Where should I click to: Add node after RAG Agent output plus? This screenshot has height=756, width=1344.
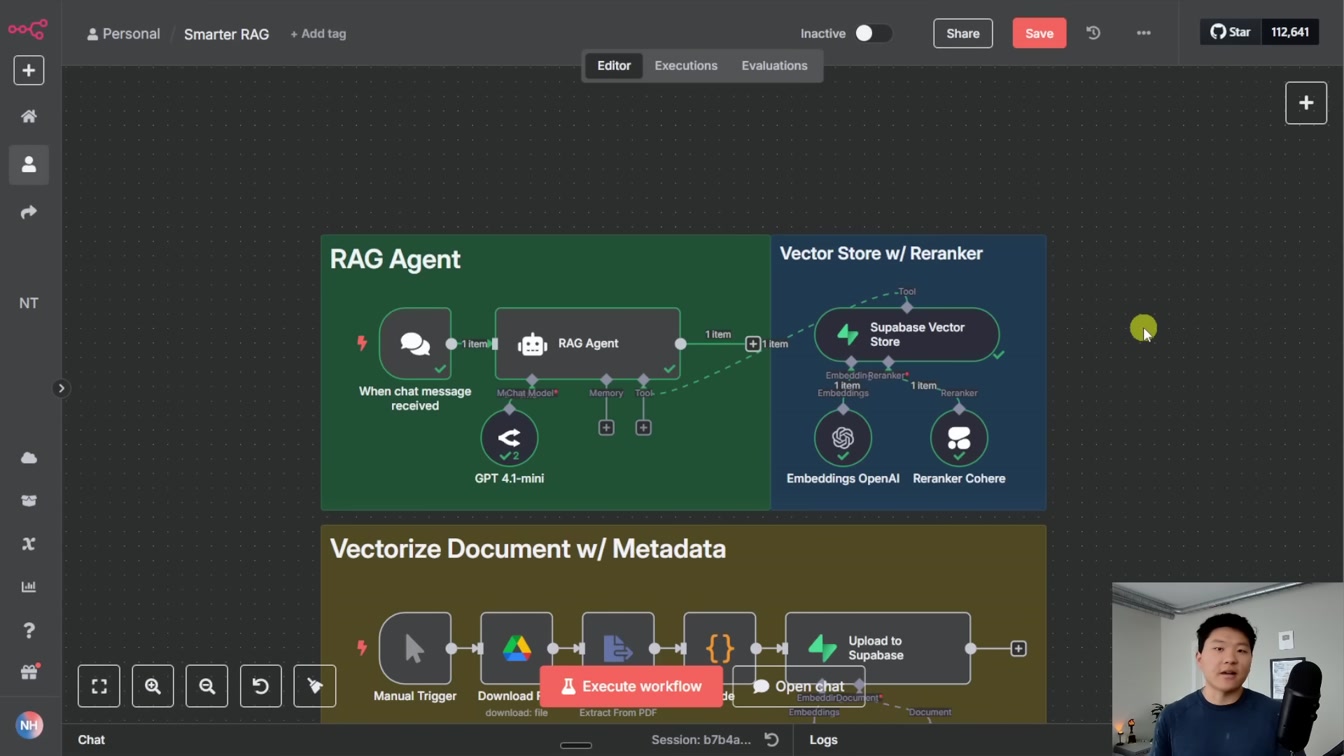point(753,344)
